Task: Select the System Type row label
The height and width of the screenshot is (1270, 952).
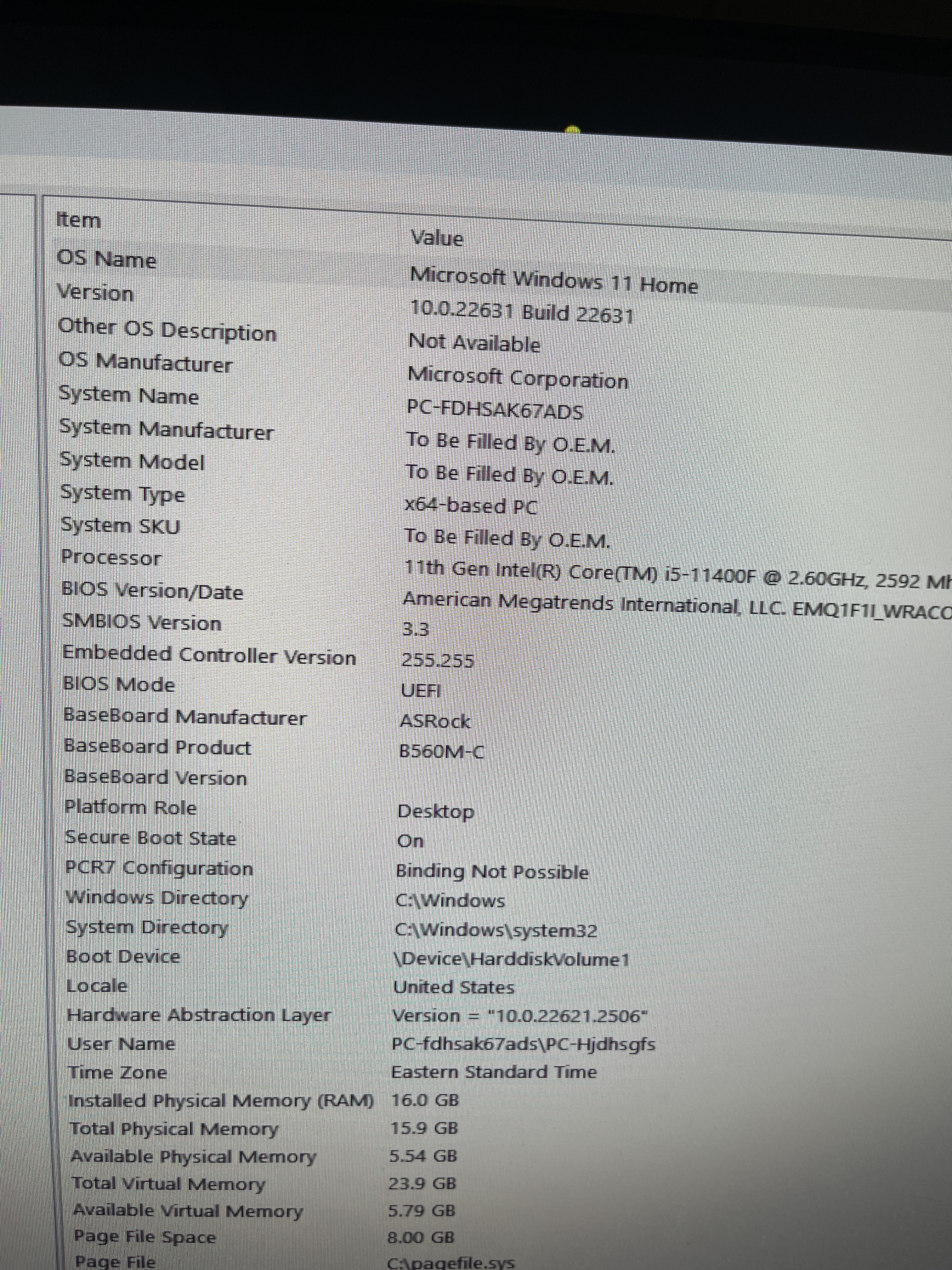Action: click(123, 494)
